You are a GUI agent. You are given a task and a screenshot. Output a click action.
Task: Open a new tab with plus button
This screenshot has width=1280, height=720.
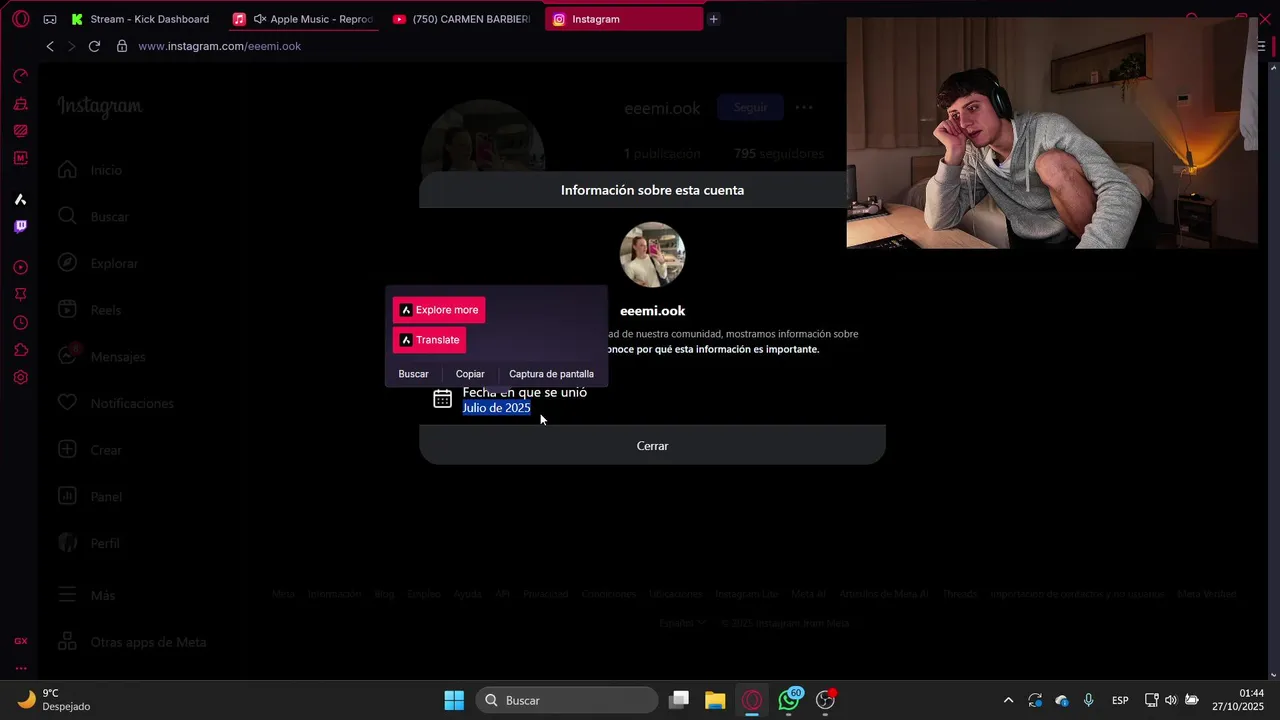713,19
